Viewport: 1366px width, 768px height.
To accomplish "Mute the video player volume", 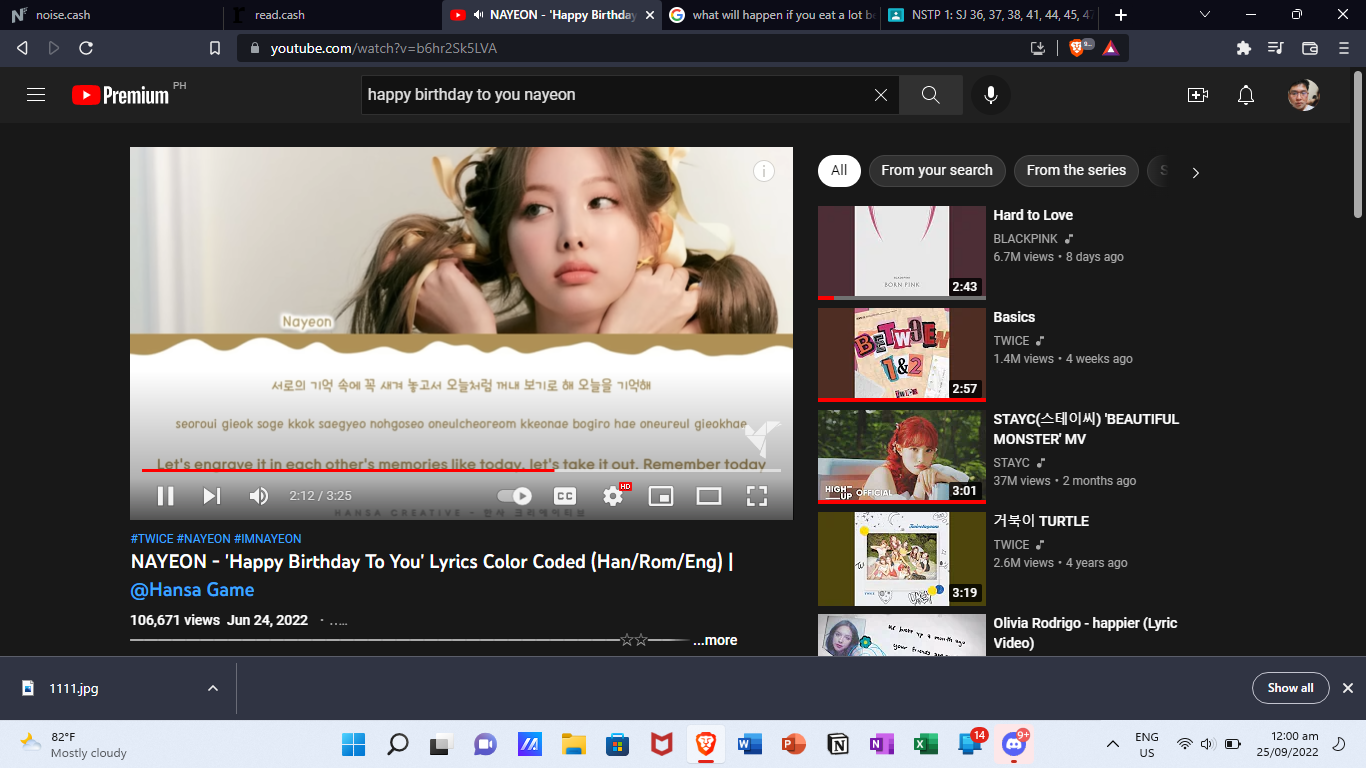I will click(x=259, y=496).
